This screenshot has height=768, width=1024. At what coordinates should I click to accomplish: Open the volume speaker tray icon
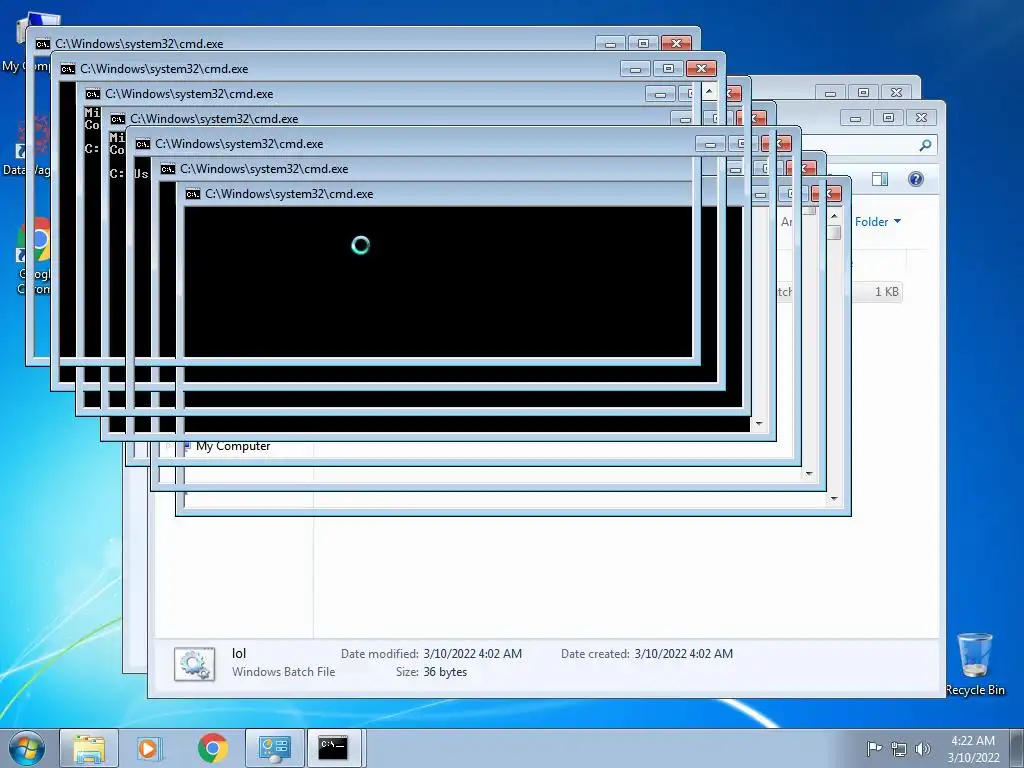click(923, 748)
